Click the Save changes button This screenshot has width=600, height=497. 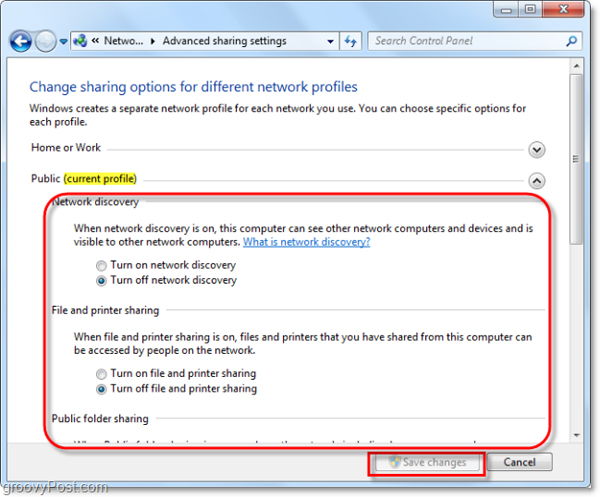pyautogui.click(x=427, y=462)
